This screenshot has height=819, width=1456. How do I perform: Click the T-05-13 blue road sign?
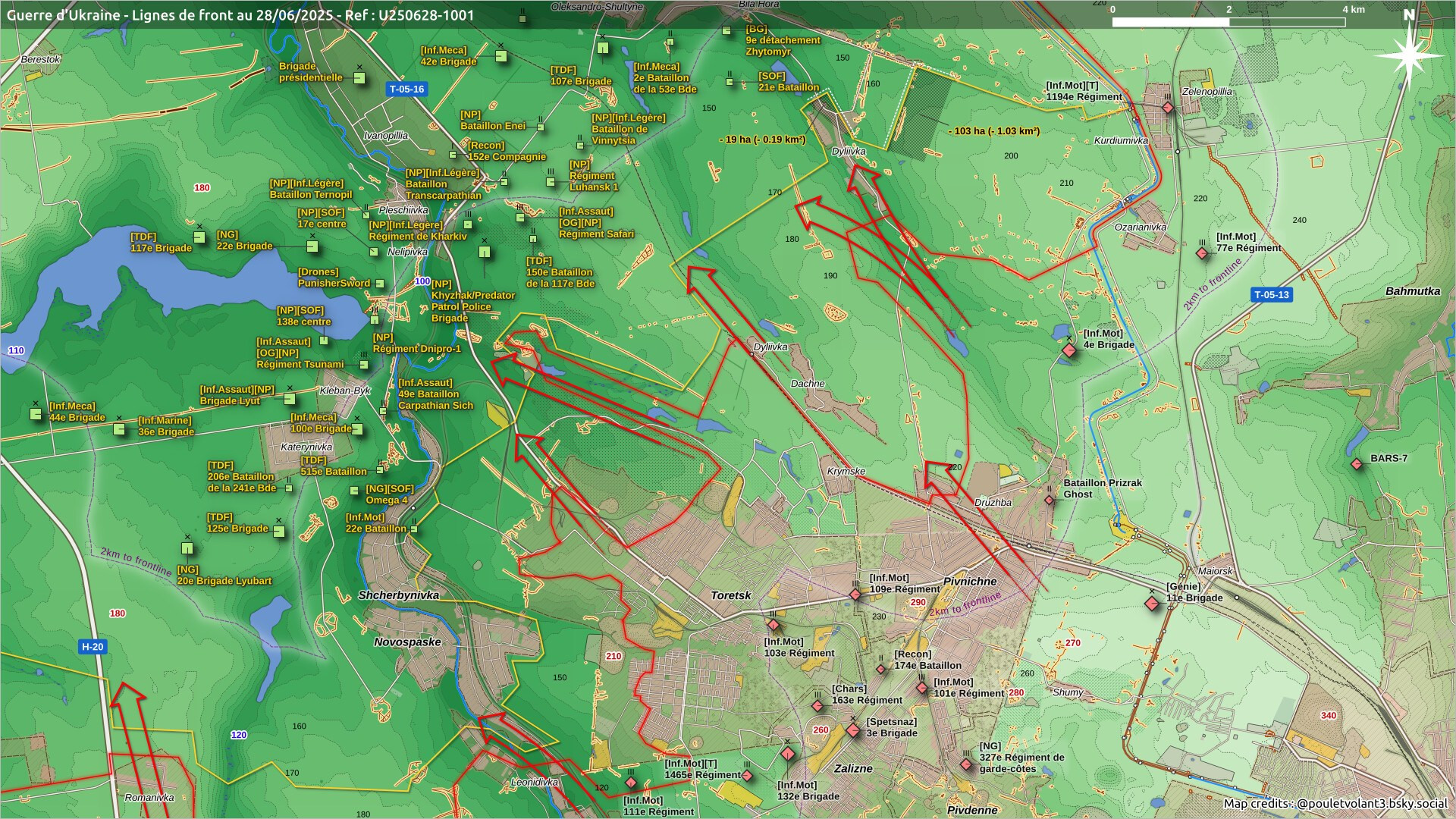click(x=1271, y=295)
